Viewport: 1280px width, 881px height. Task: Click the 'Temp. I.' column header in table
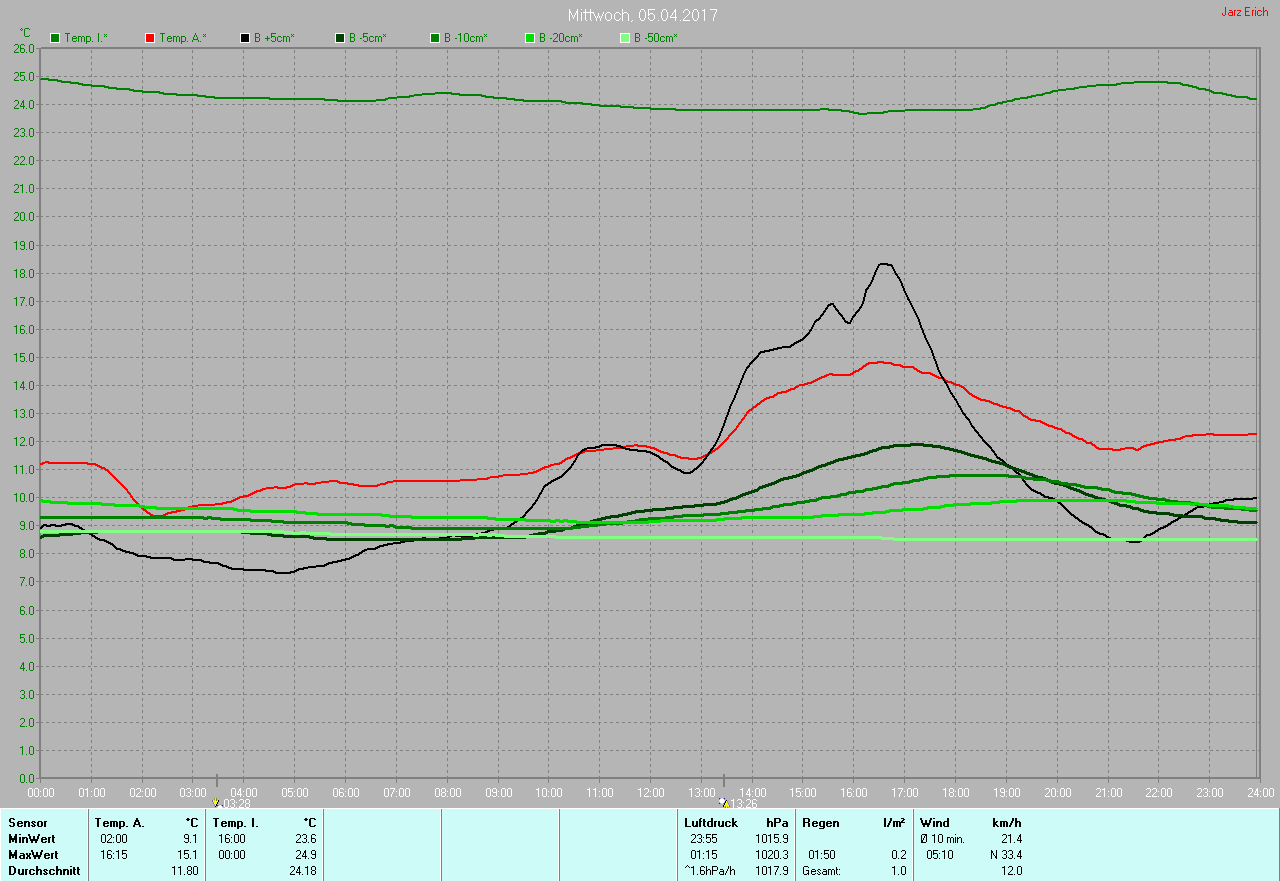coord(235,823)
